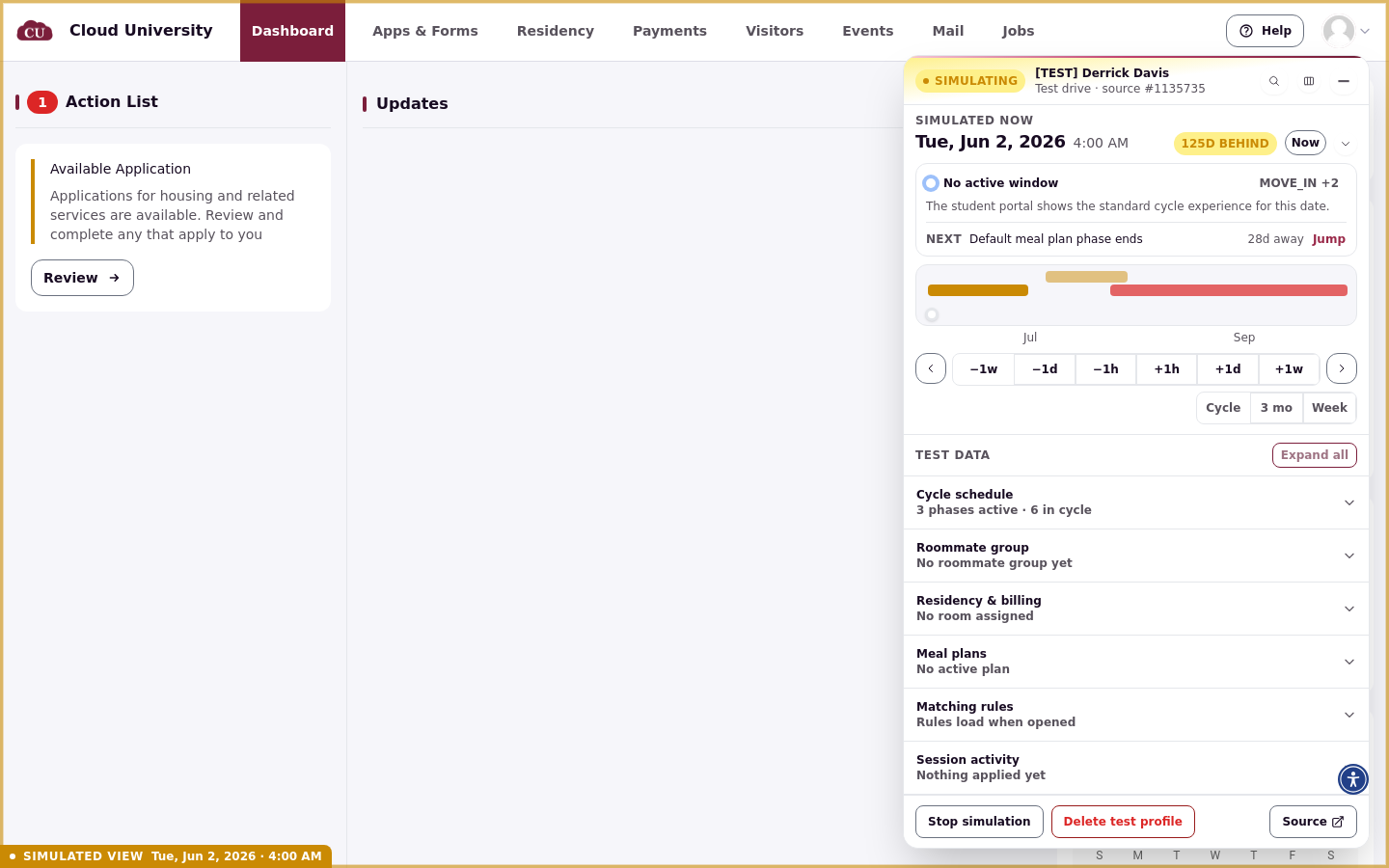The image size is (1389, 868).
Task: Expand the Cycle schedule section
Action: pyautogui.click(x=1136, y=502)
